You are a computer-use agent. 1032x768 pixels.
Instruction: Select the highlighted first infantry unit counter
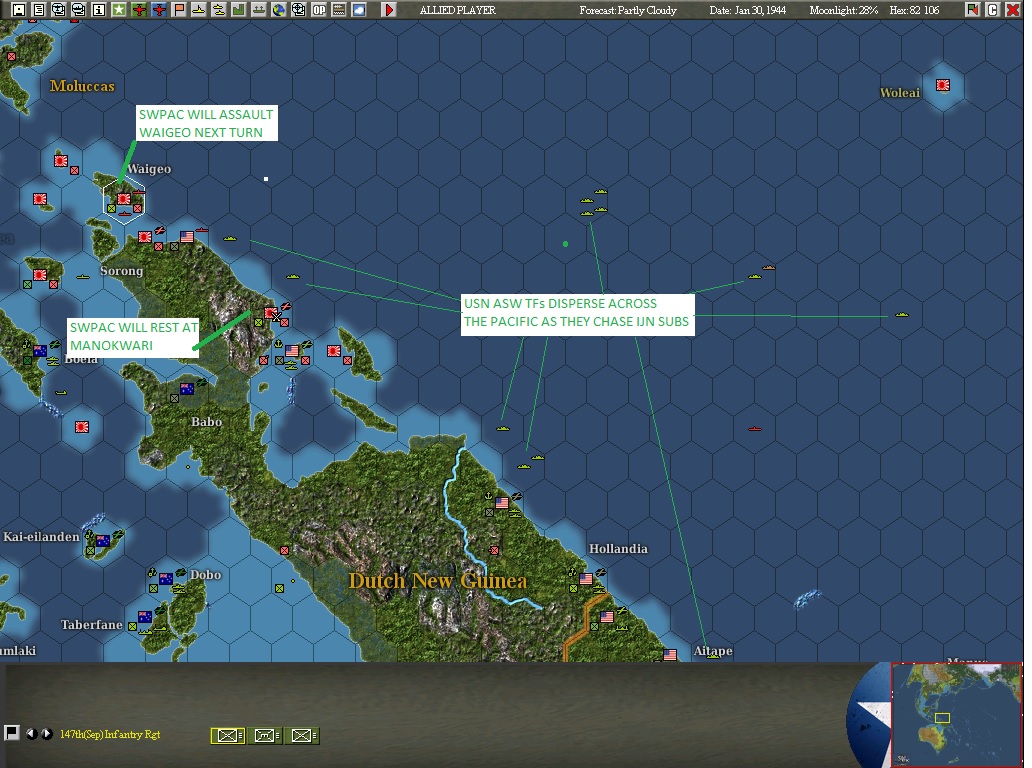point(228,736)
